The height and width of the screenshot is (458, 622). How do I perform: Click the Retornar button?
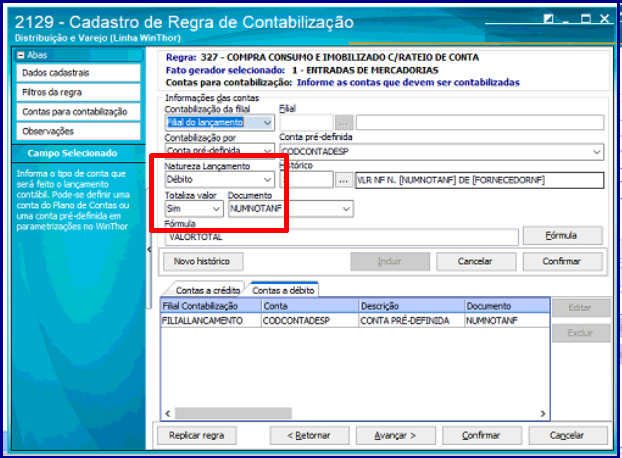tap(309, 435)
